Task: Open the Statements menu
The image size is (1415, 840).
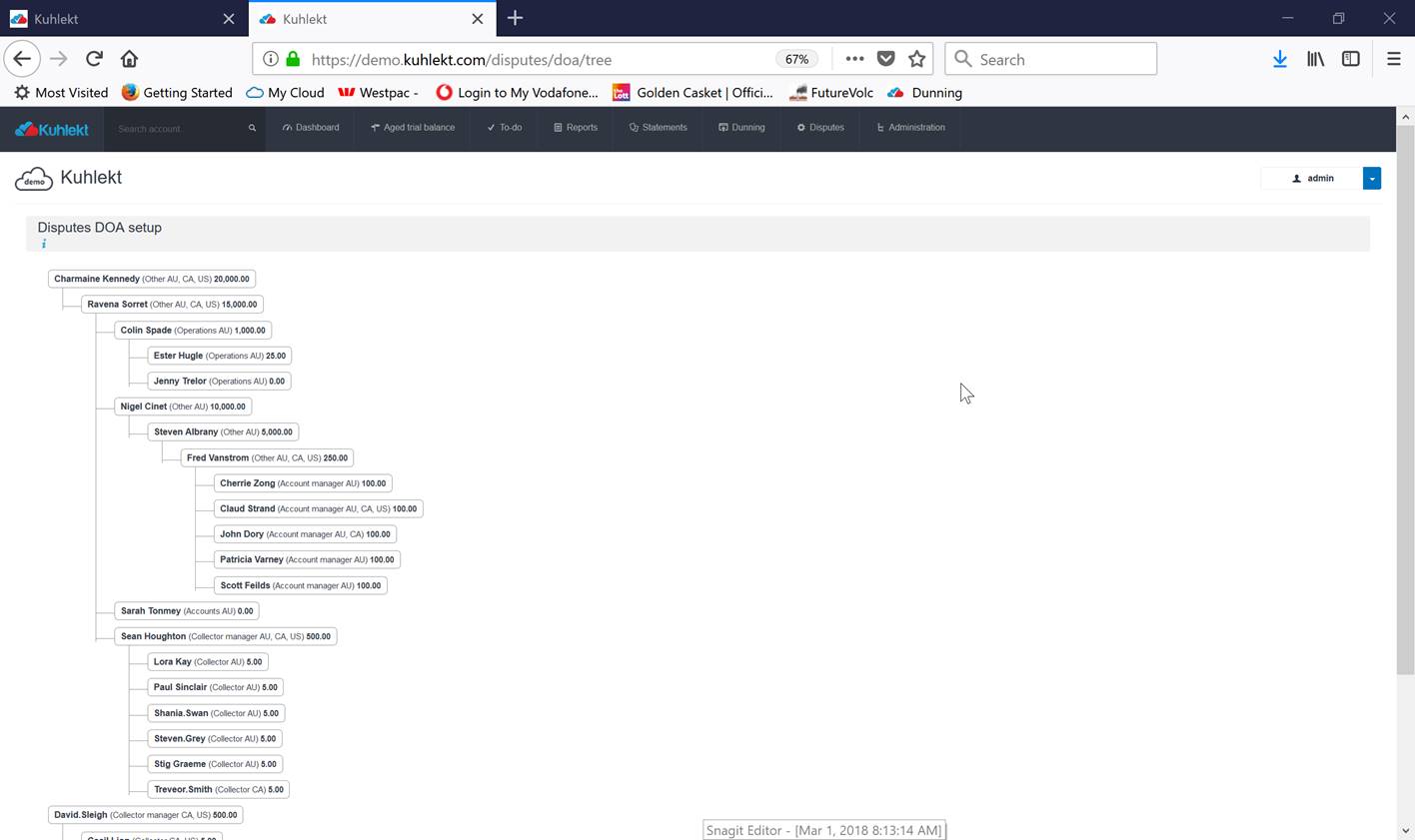Action: [x=659, y=128]
